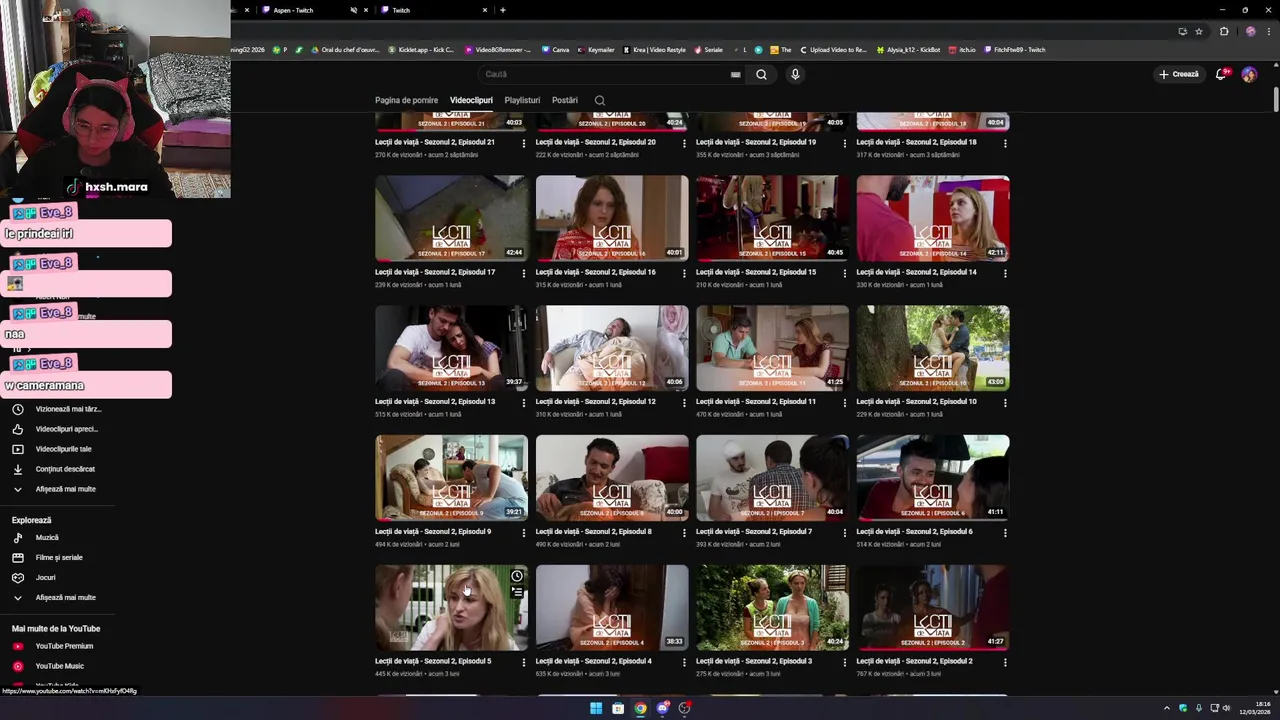Click the page vertical scrollbar
Screen dimensions: 1280x720
coord(1276,101)
